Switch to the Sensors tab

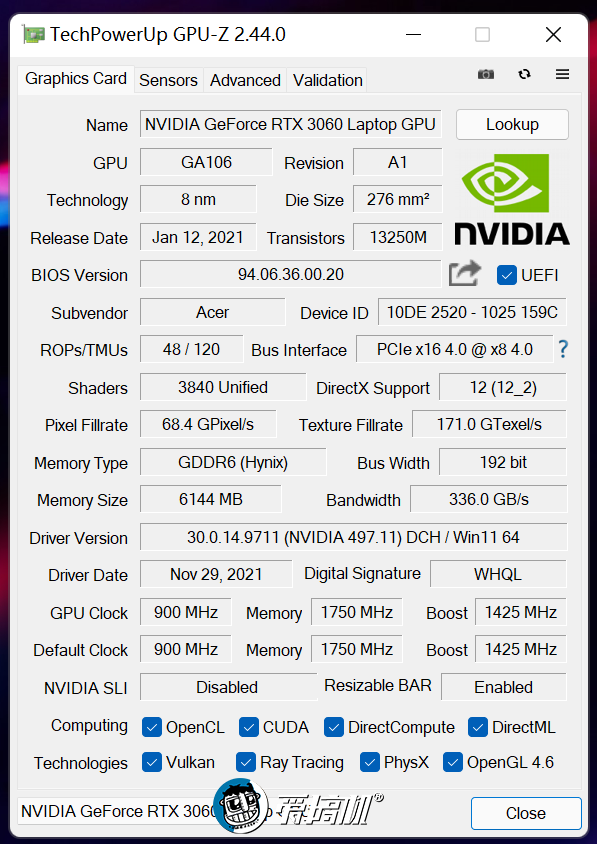pyautogui.click(x=168, y=80)
